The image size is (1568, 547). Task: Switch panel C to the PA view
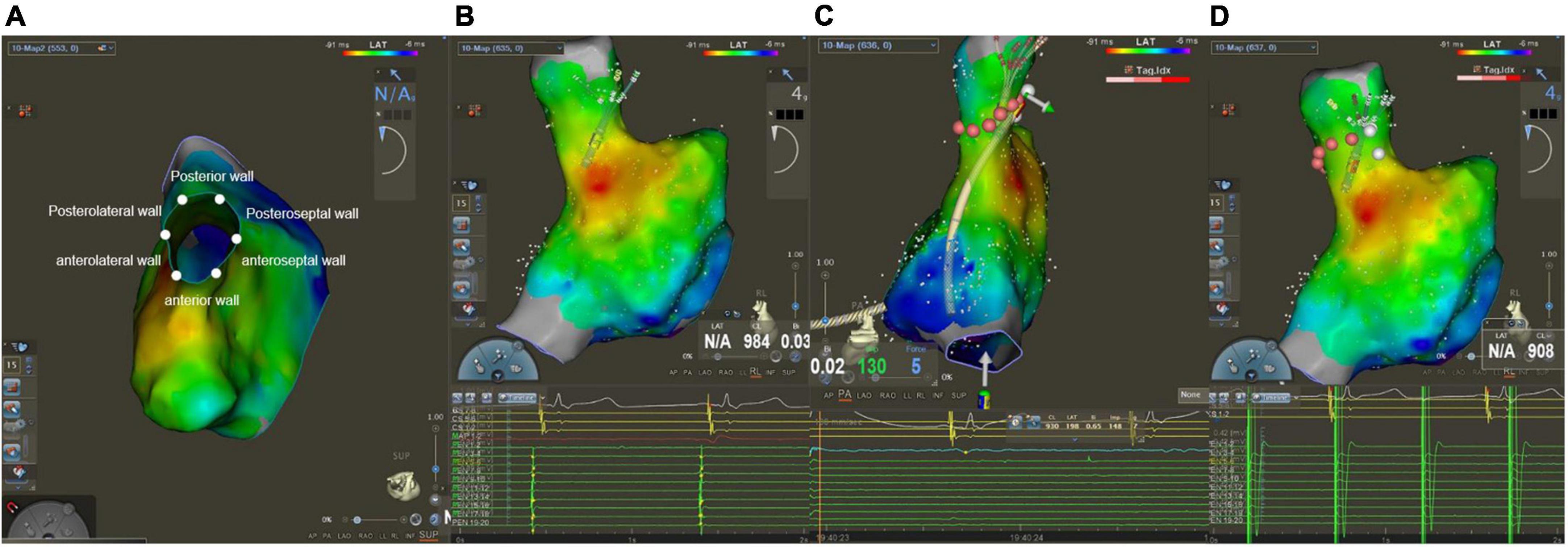coord(844,394)
